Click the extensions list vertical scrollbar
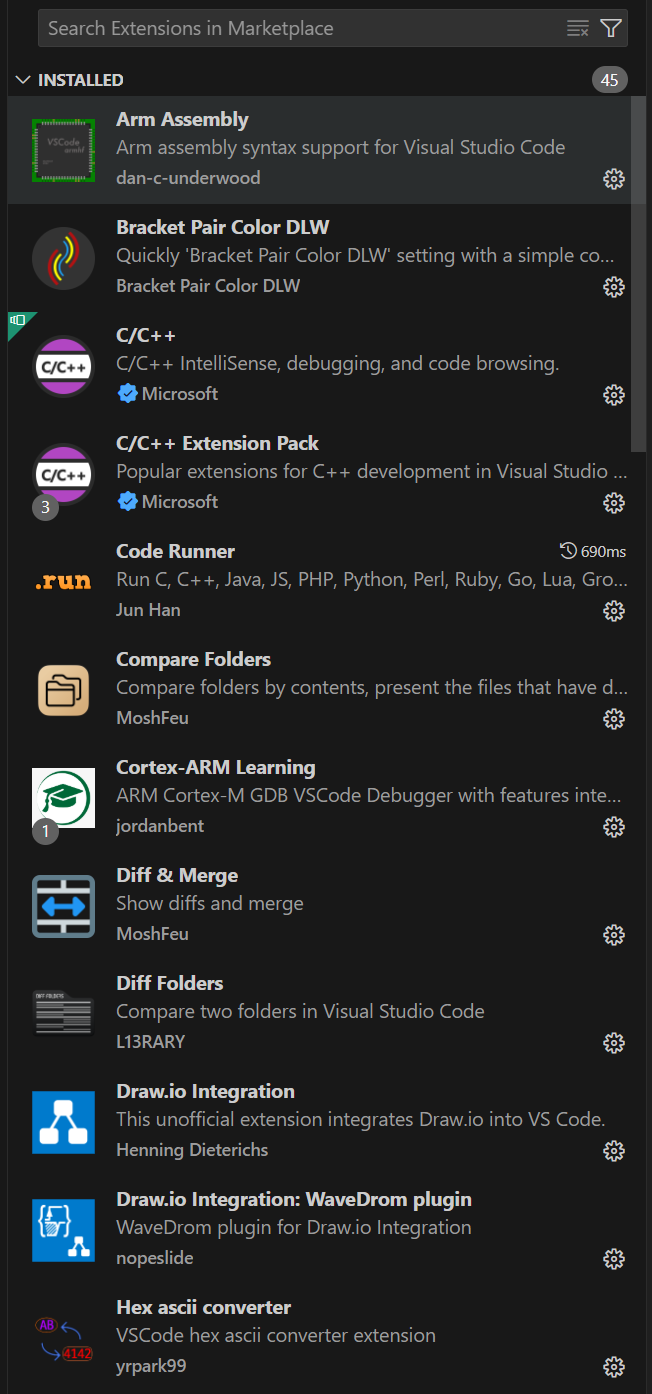The width and height of the screenshot is (652, 1394). tap(639, 274)
